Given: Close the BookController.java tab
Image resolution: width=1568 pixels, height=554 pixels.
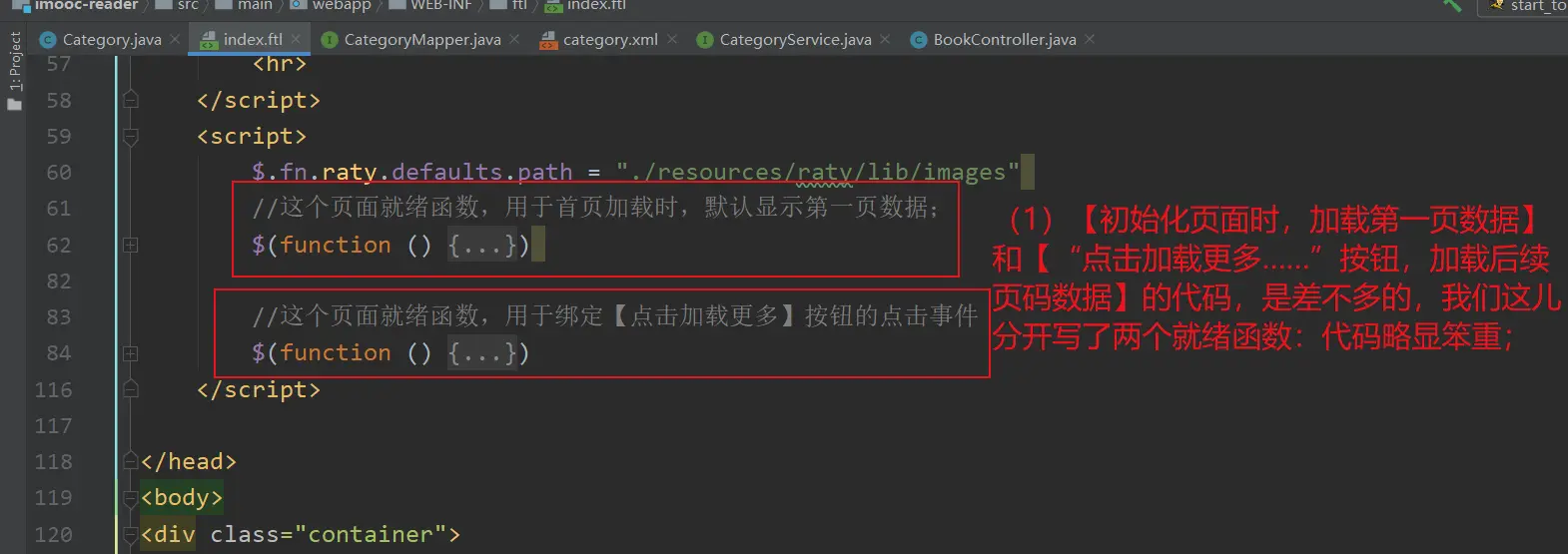Looking at the screenshot, I should pyautogui.click(x=1090, y=40).
